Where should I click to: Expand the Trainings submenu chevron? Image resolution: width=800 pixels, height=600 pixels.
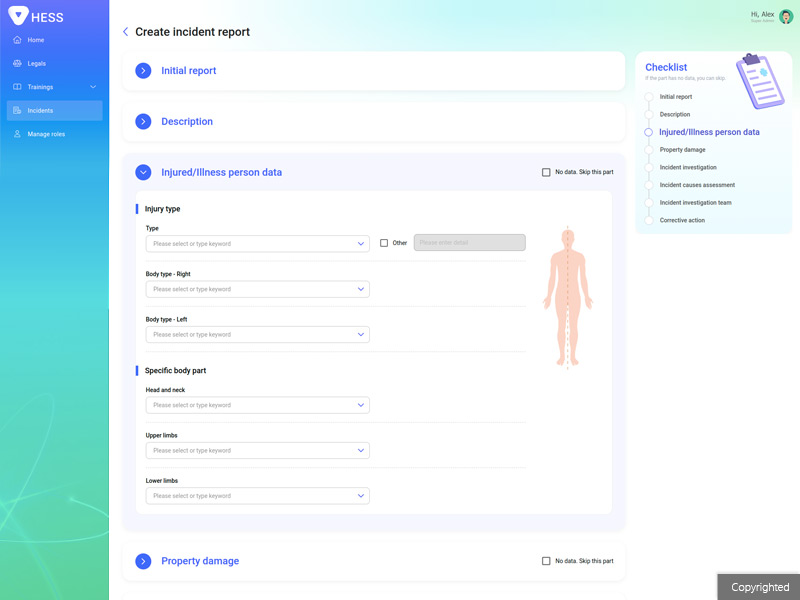pos(93,87)
